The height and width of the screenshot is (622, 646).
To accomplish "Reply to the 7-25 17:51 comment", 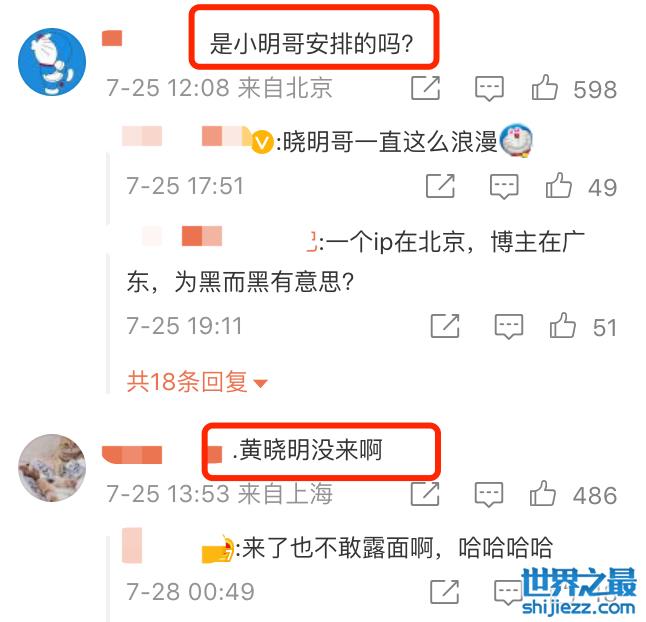I will pos(504,187).
